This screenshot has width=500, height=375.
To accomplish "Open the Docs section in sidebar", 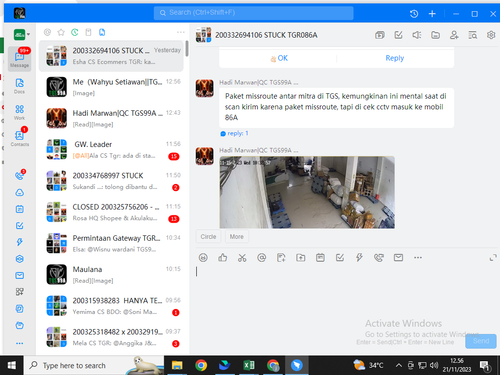I will click(19, 85).
